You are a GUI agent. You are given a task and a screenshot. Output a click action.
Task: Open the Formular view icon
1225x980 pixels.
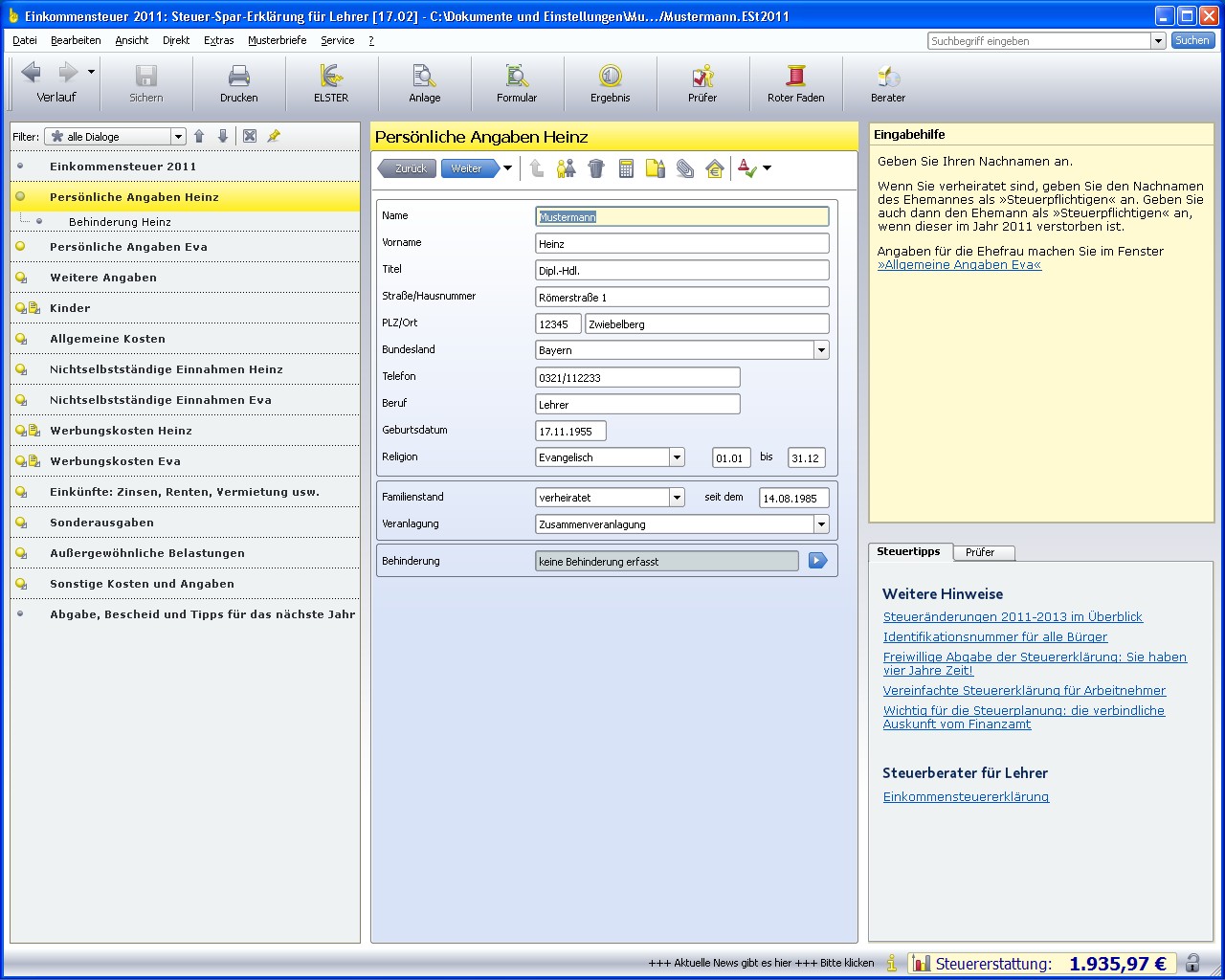pyautogui.click(x=517, y=76)
